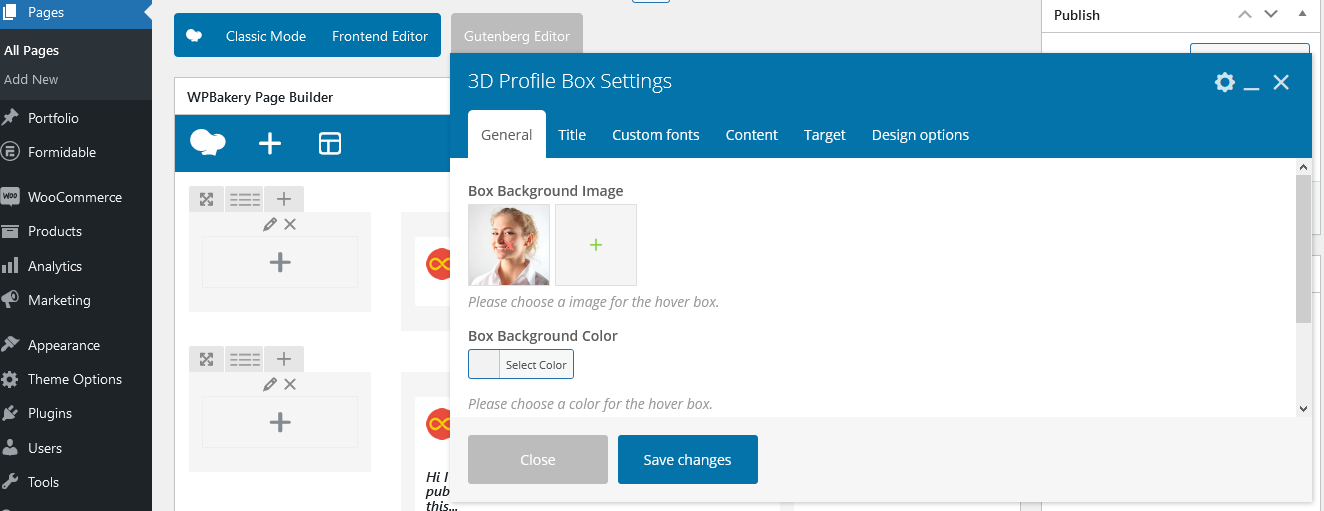Delete the first column with its X icon
The height and width of the screenshot is (511, 1324).
[290, 225]
